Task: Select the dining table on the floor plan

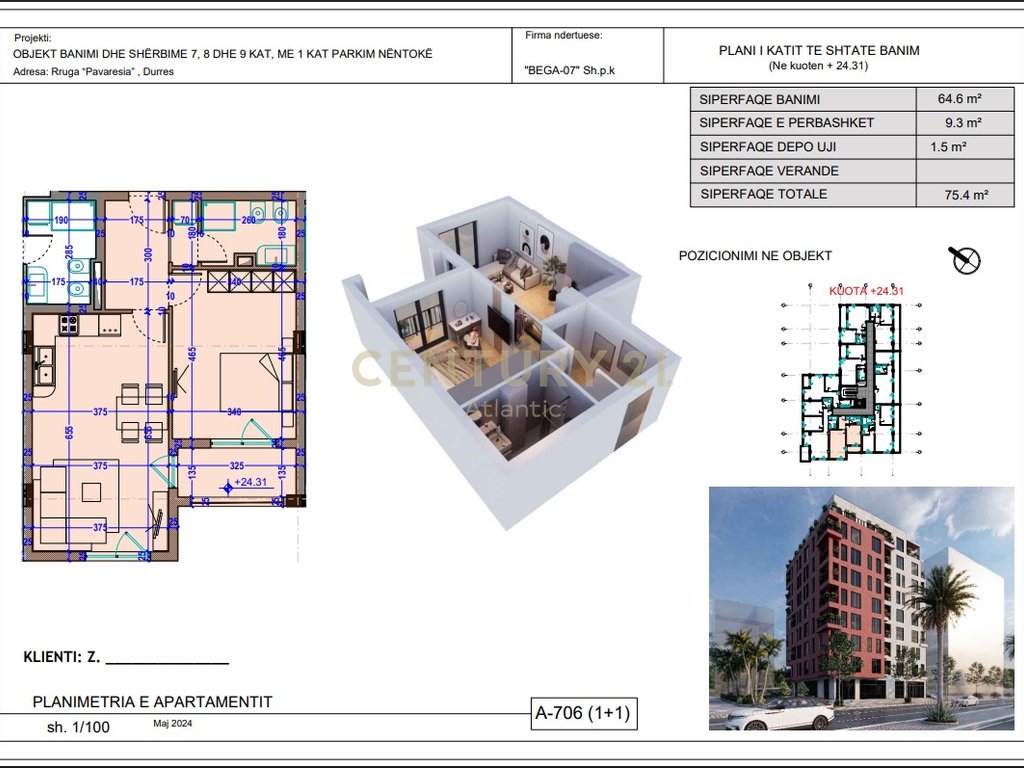Action: tap(139, 410)
